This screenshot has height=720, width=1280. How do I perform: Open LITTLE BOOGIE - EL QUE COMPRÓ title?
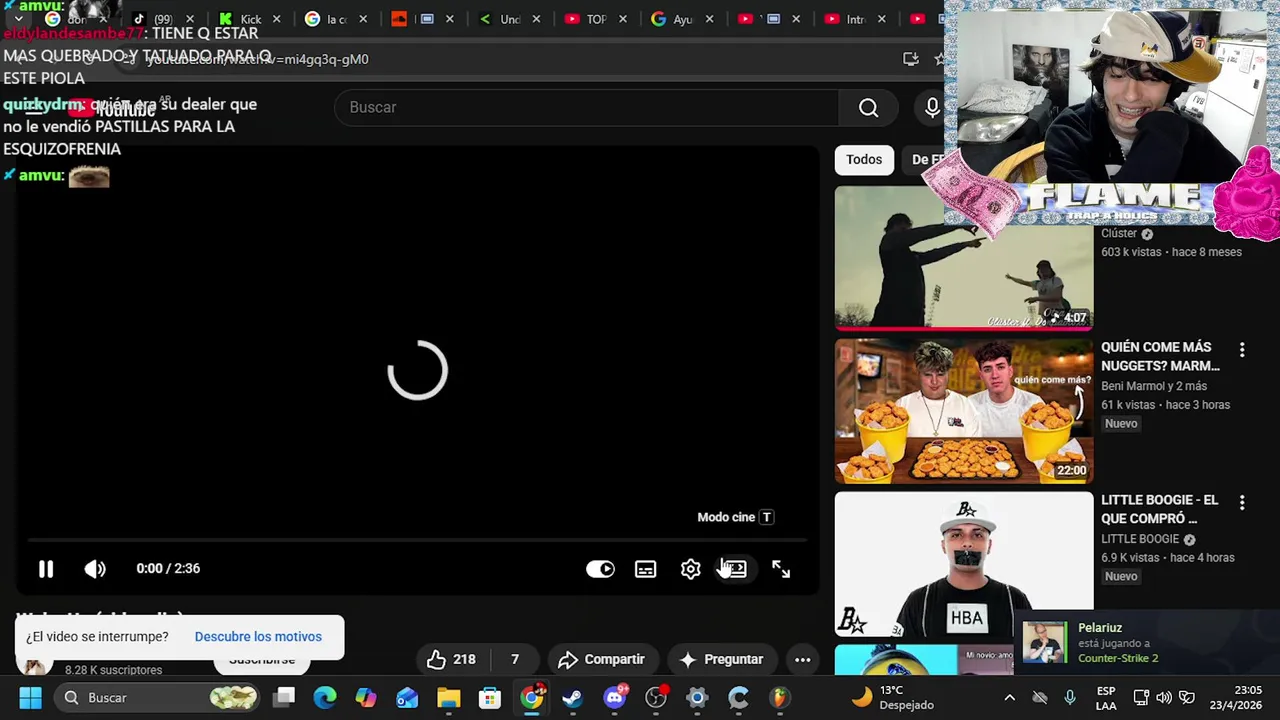coord(1160,509)
